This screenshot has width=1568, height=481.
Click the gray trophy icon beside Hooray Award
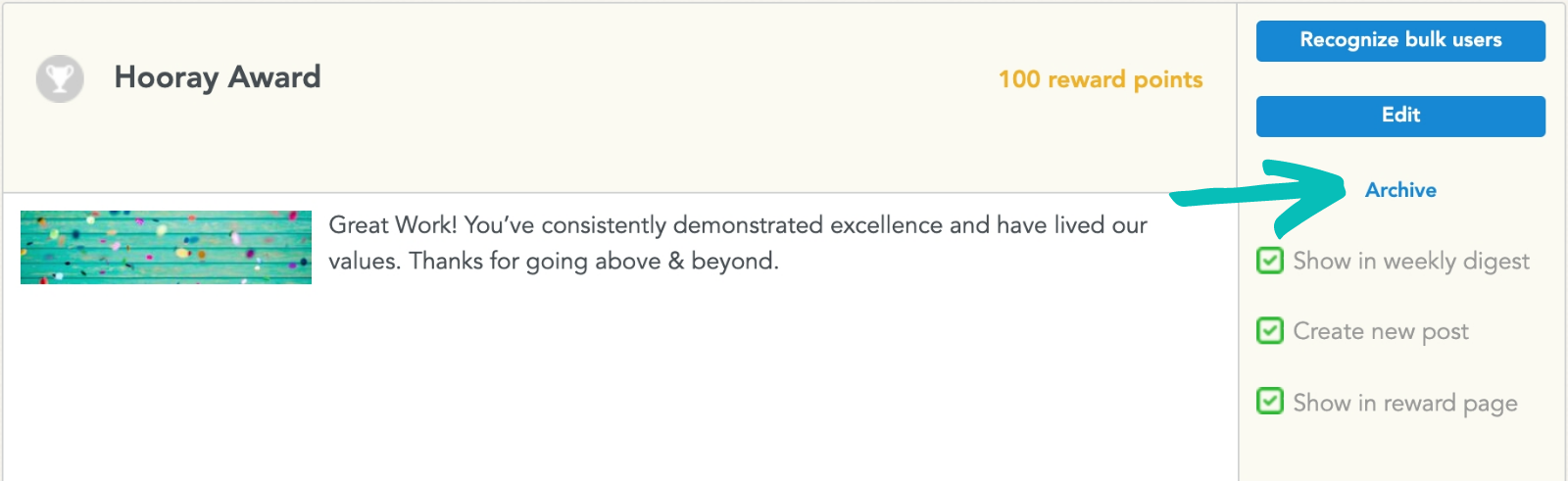(60, 78)
